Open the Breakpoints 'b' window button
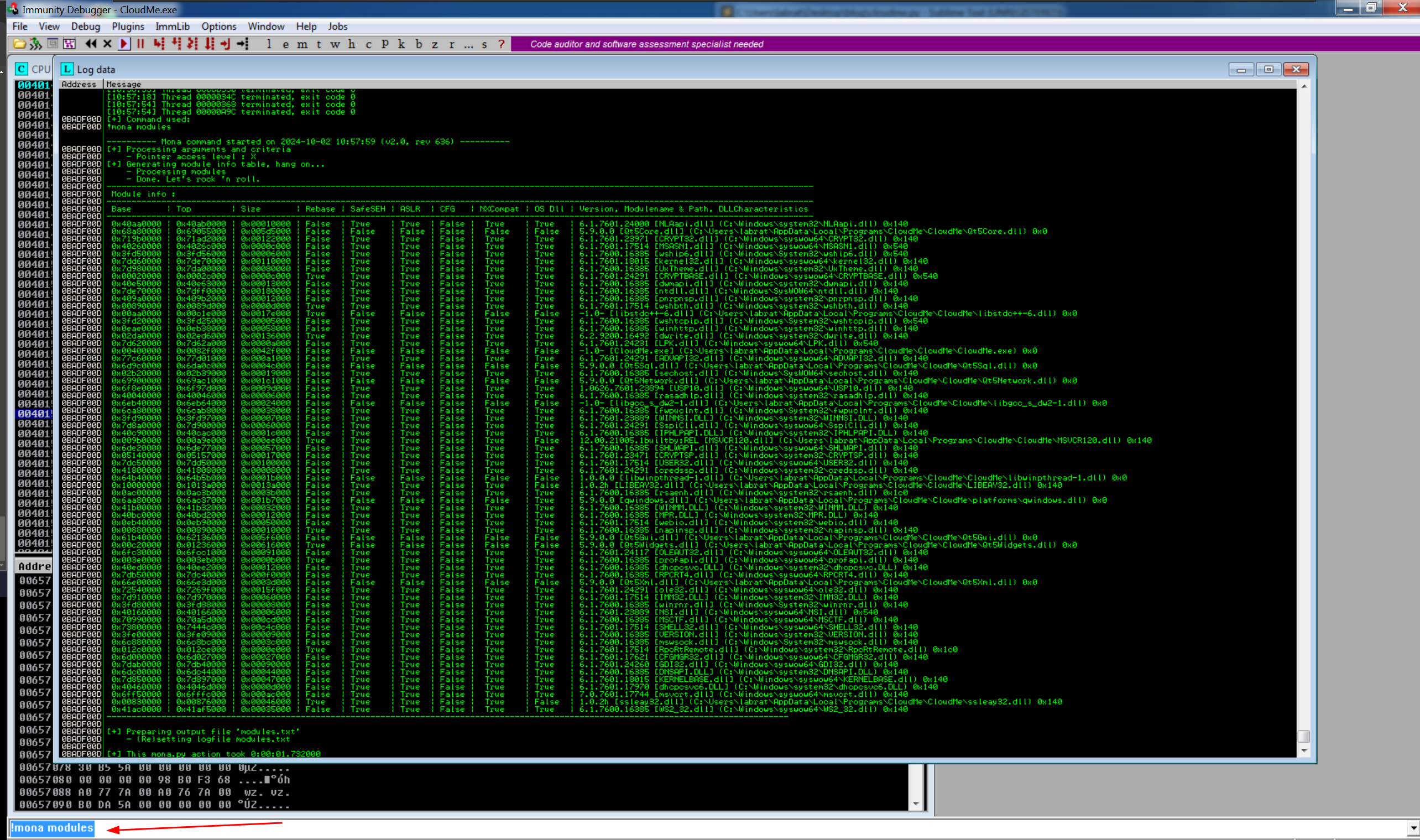Image resolution: width=1420 pixels, height=840 pixels. [x=419, y=44]
